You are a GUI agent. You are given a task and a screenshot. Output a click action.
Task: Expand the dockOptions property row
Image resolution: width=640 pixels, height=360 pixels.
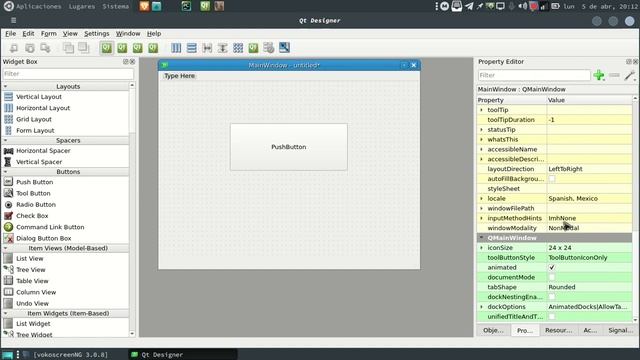click(481, 307)
